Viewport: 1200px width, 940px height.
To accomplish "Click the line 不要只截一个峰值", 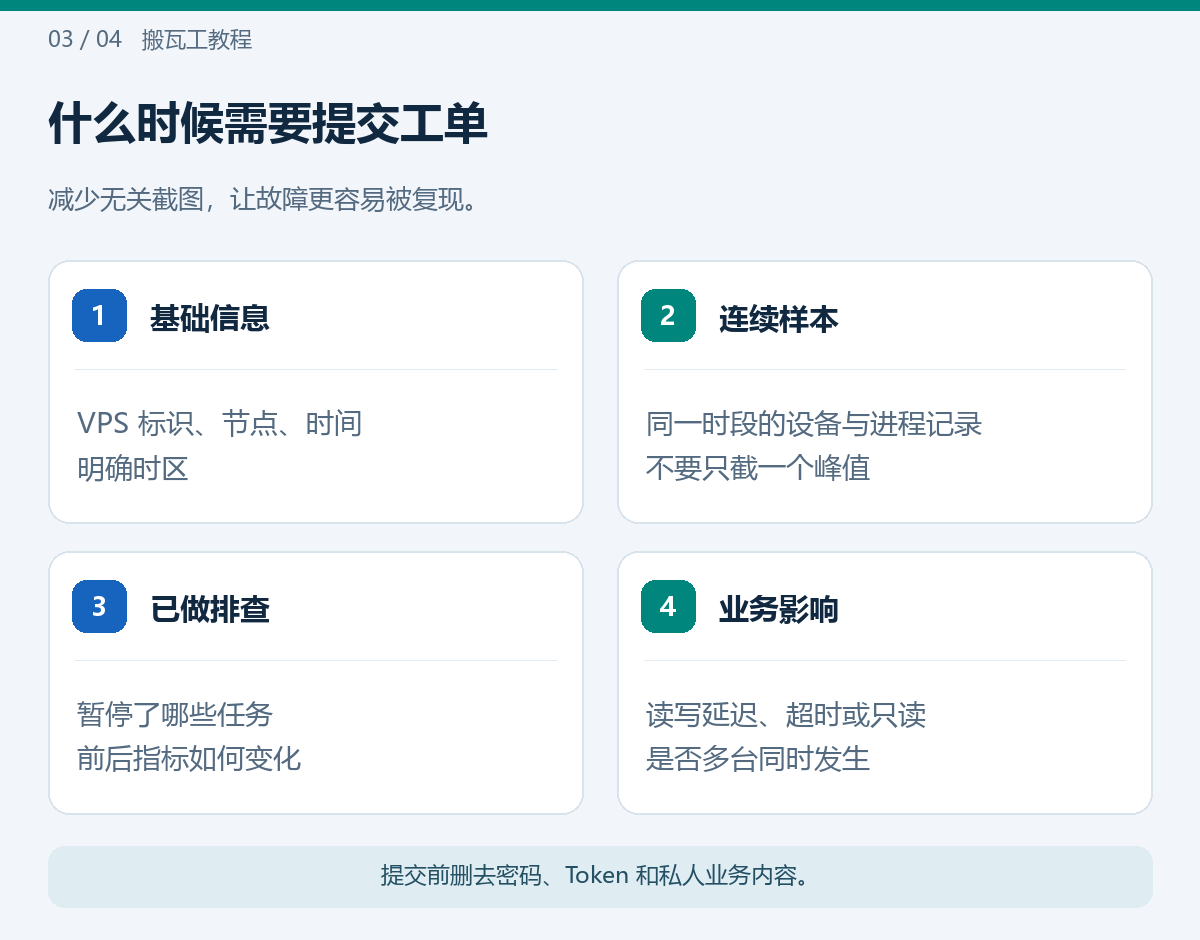I will click(758, 468).
